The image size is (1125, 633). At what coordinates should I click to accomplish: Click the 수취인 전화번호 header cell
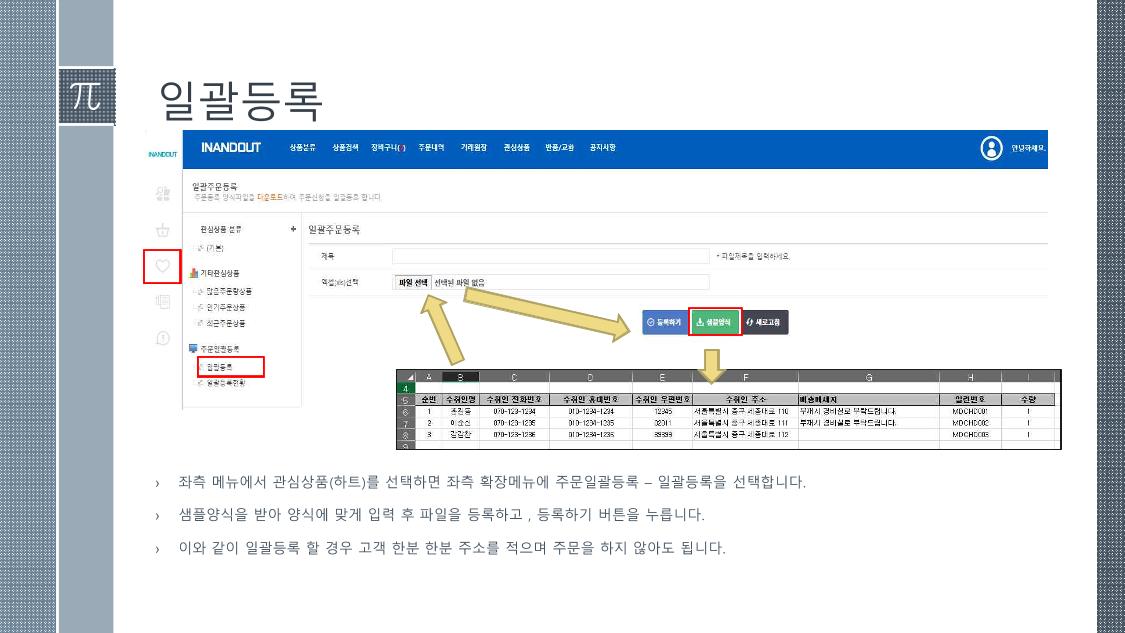tap(514, 400)
